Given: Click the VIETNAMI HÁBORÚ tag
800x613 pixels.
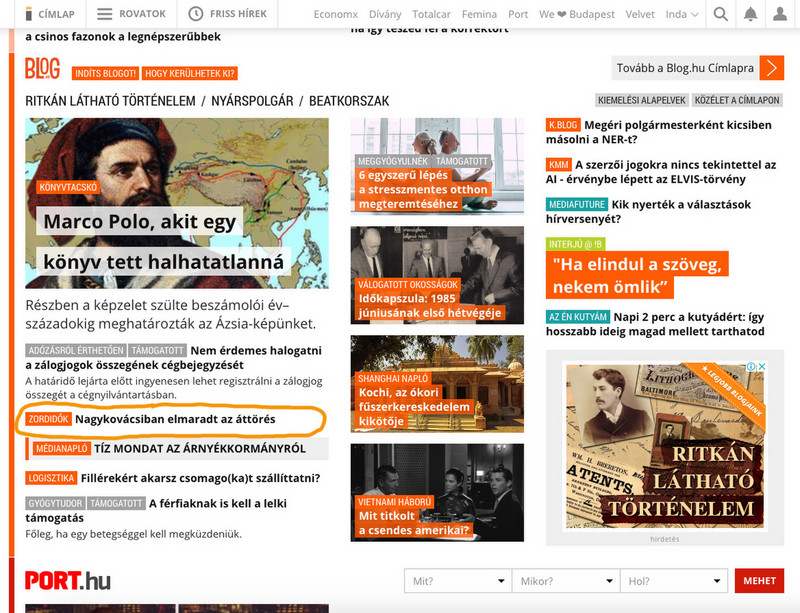Looking at the screenshot, I should pos(394,502).
